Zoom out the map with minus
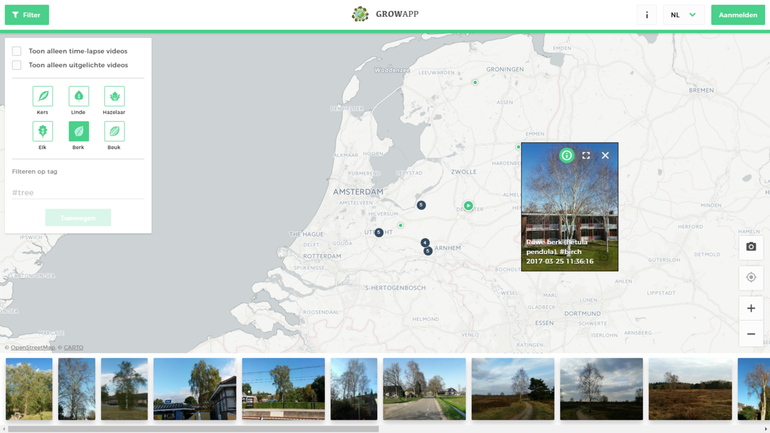The width and height of the screenshot is (770, 433). point(751,334)
